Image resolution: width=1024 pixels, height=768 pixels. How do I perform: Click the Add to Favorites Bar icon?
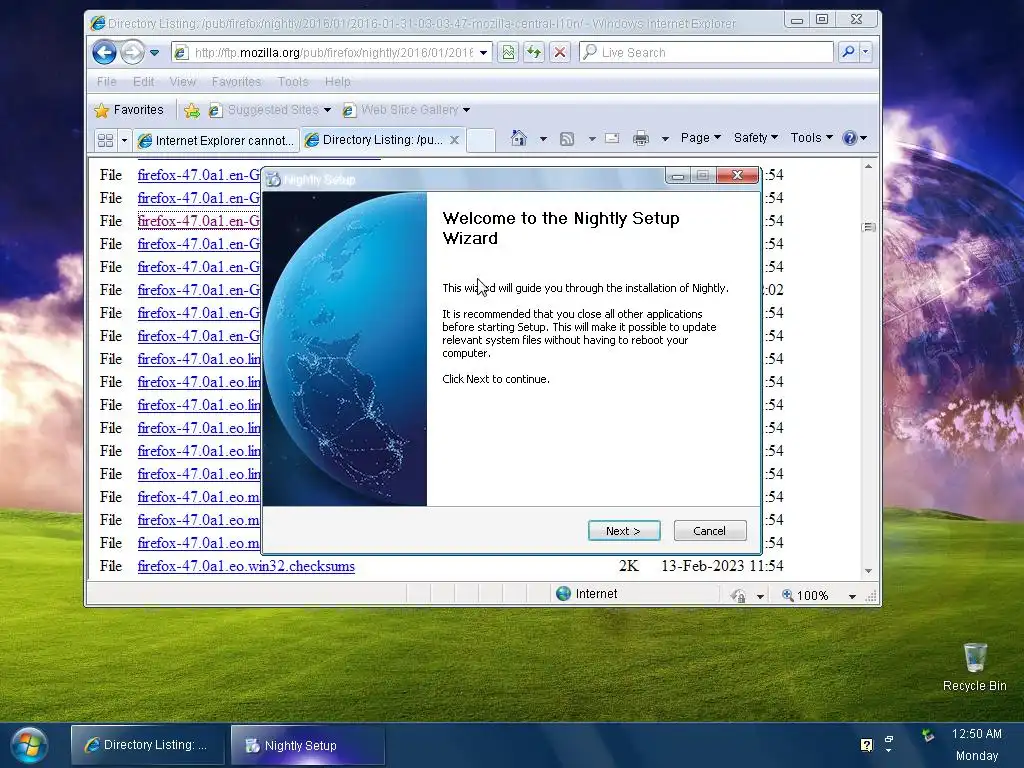(192, 110)
